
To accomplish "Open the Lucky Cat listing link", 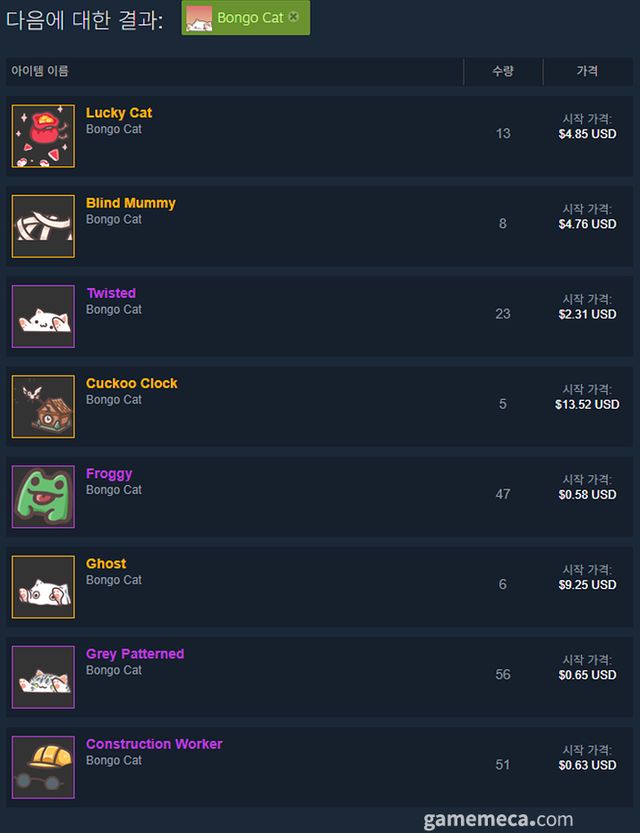I will 119,113.
